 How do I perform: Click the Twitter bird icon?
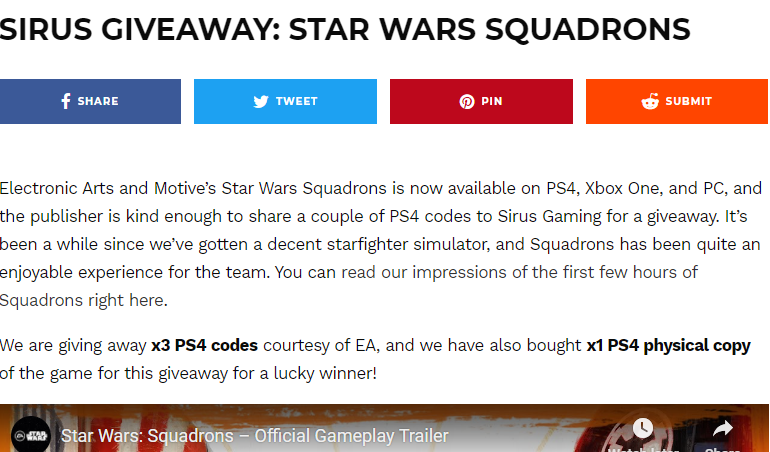tap(261, 101)
